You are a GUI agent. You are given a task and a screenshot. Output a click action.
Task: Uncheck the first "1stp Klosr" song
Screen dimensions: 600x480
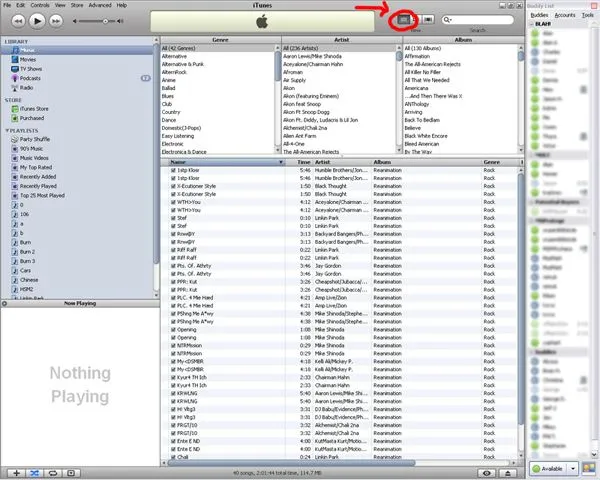[174, 170]
